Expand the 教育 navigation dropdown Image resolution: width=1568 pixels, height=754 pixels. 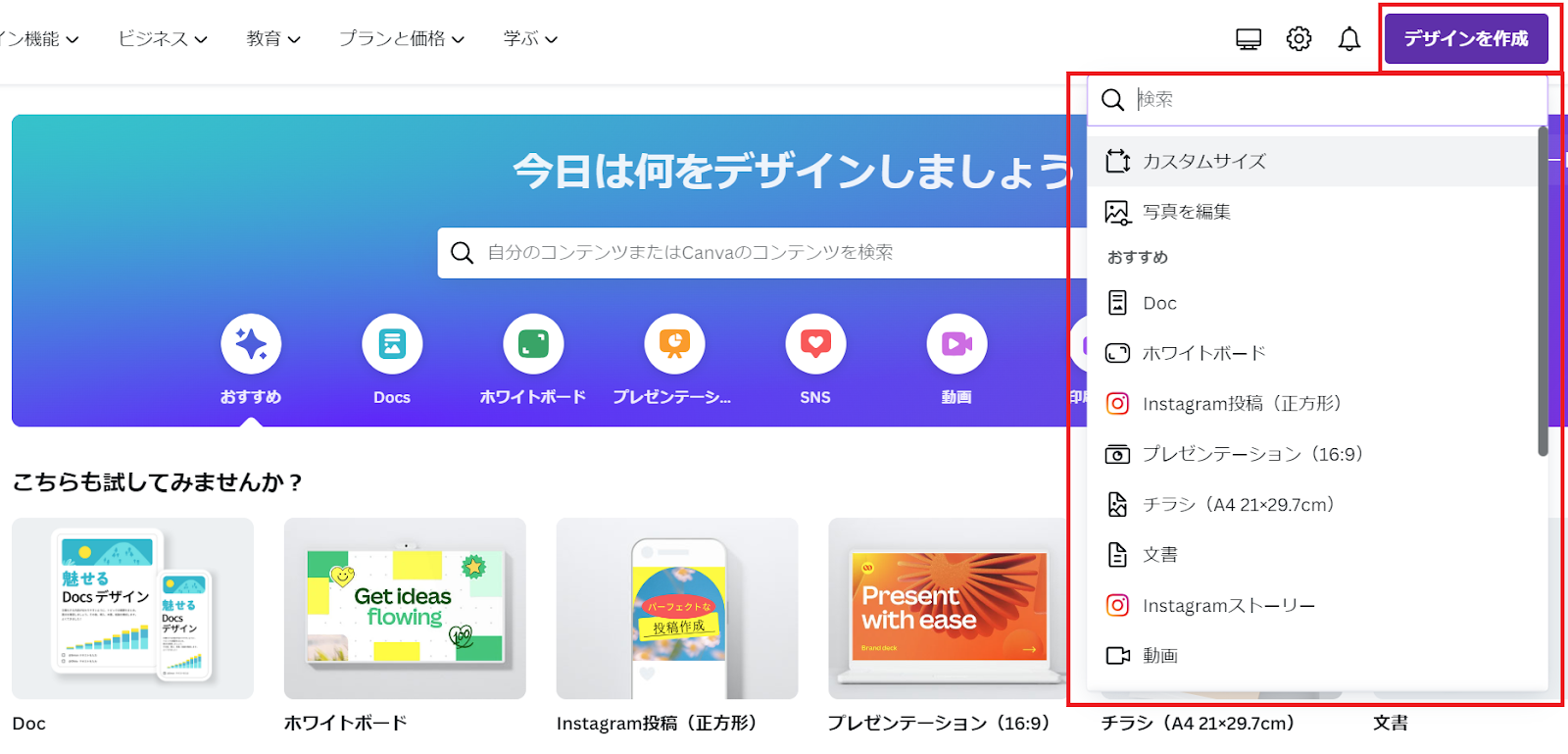pyautogui.click(x=272, y=39)
